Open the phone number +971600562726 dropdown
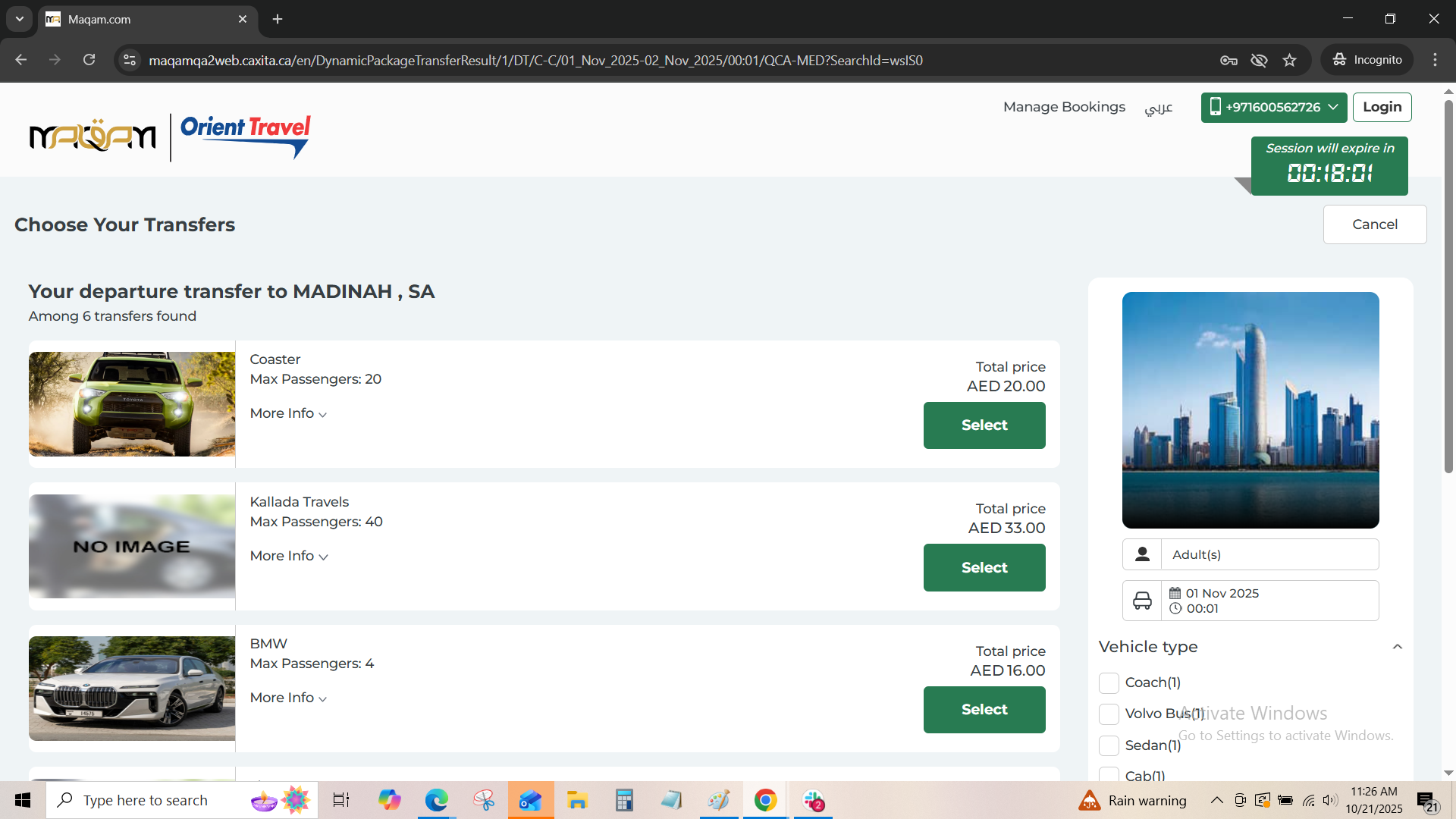The width and height of the screenshot is (1456, 819). point(1273,107)
